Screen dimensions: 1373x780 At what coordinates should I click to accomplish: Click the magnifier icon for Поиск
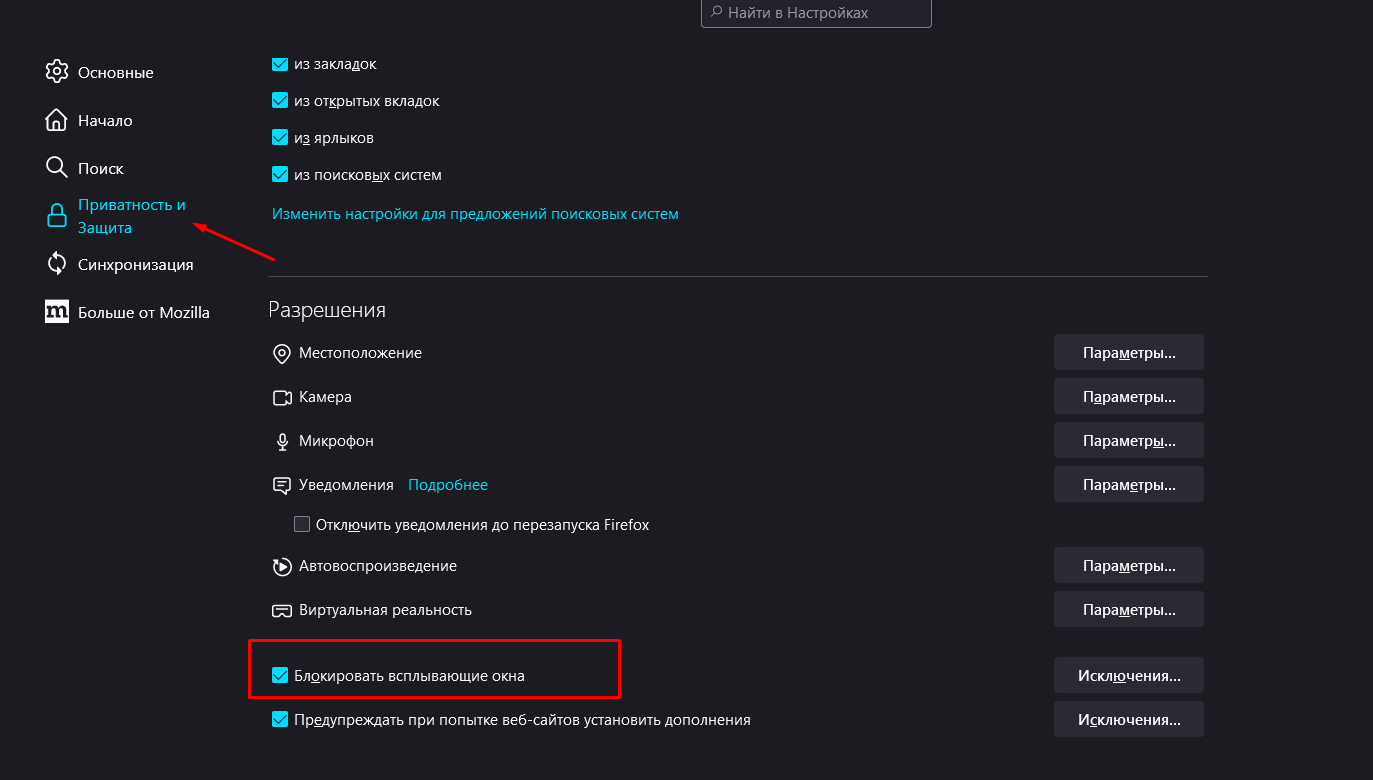coord(57,168)
